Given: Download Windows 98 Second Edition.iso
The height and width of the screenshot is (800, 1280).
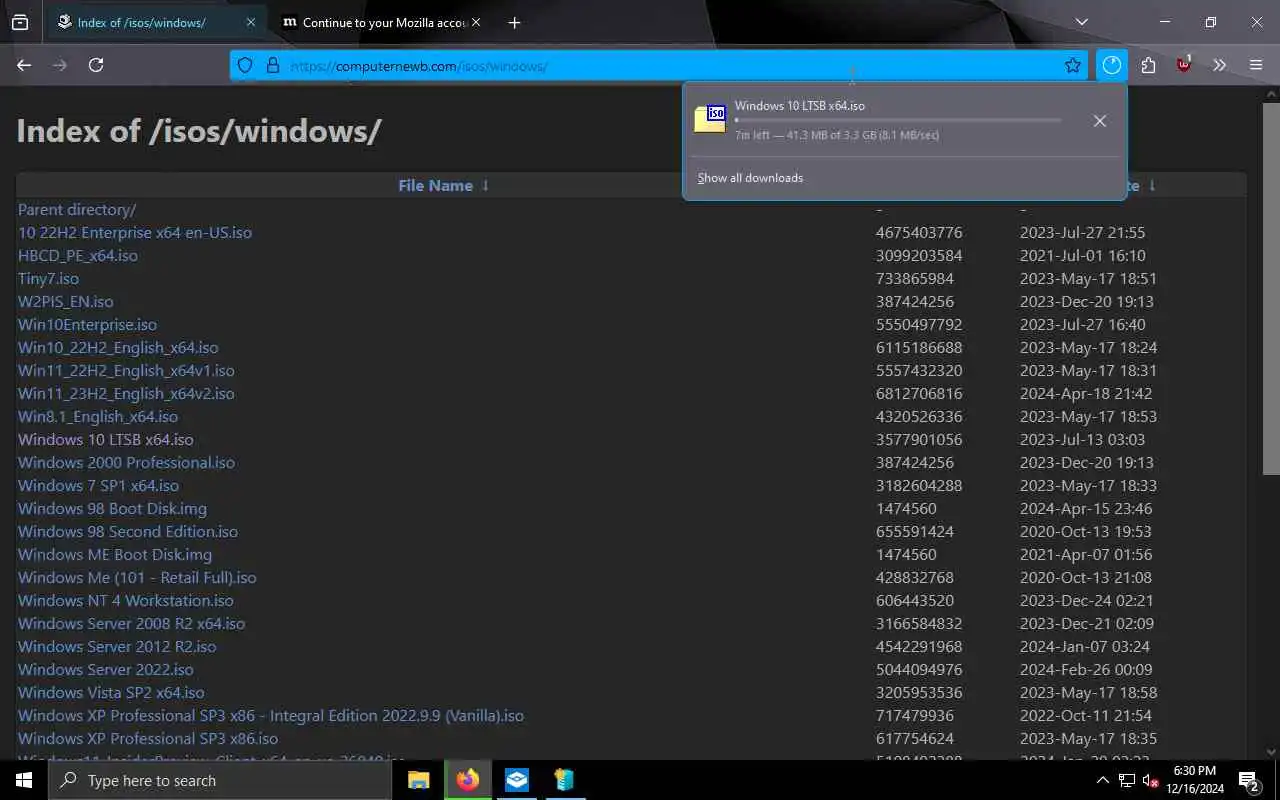Looking at the screenshot, I should (x=128, y=532).
